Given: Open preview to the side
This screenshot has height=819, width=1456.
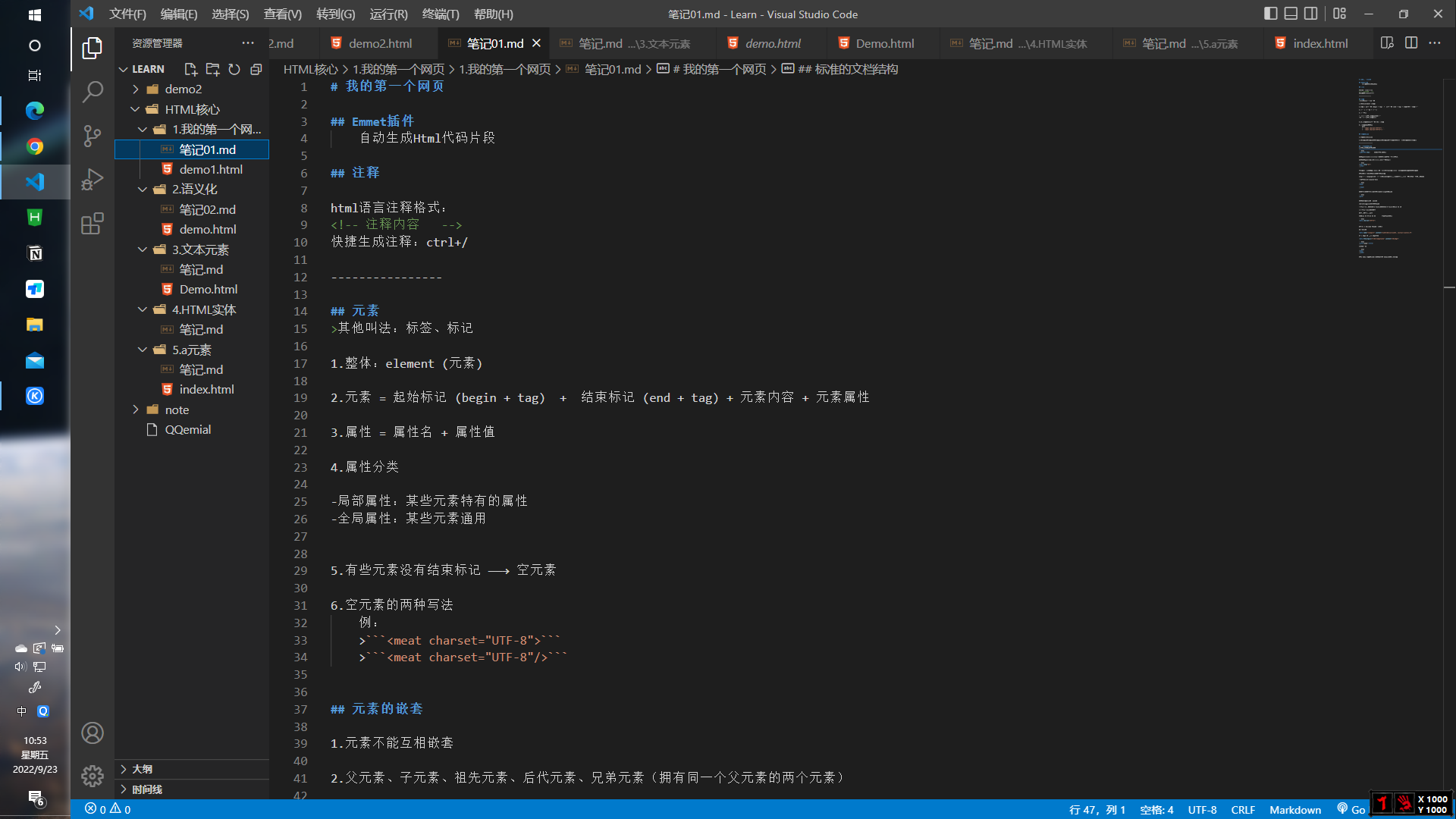Looking at the screenshot, I should point(1387,43).
